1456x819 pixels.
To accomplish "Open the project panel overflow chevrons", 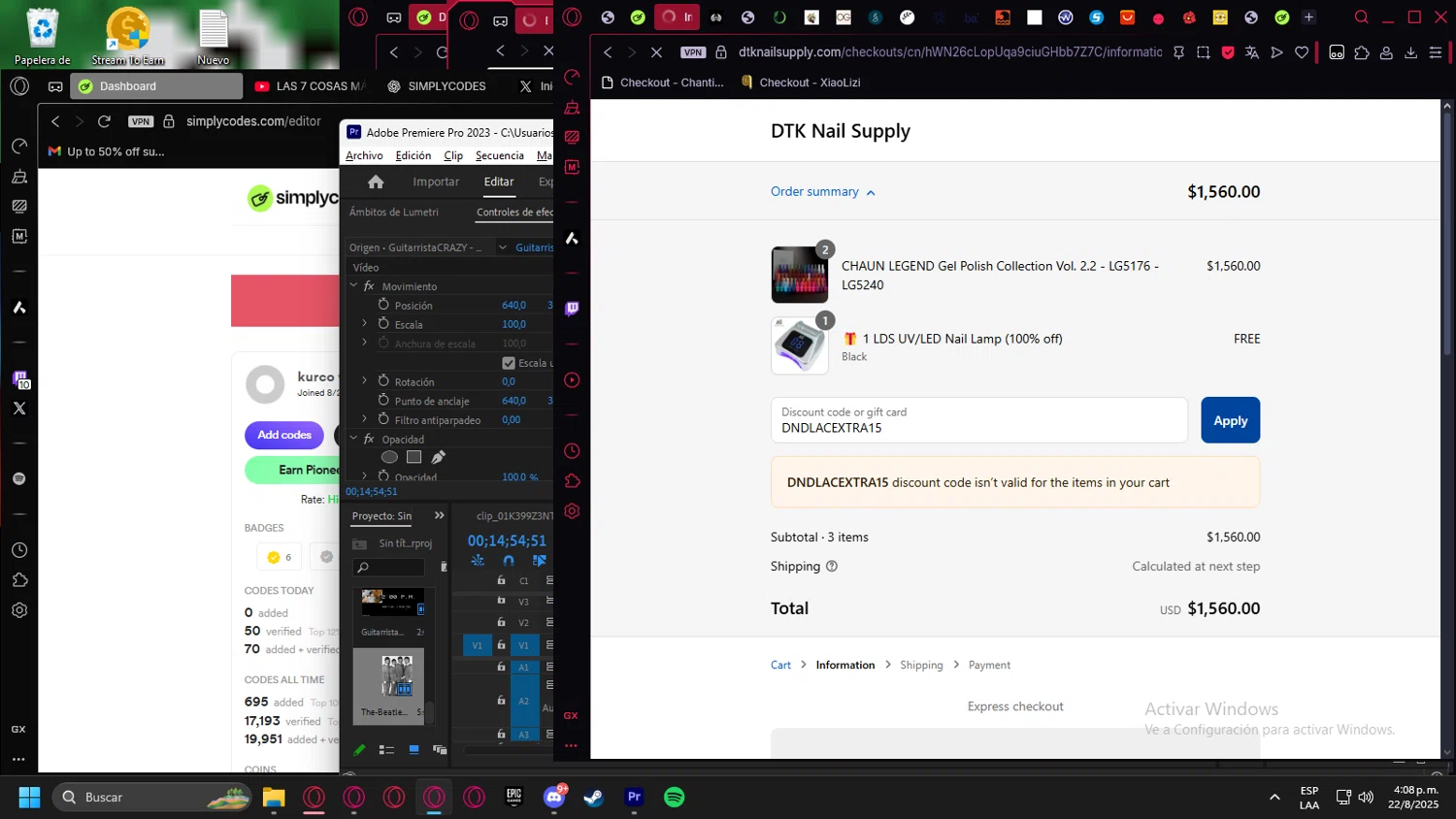I will coord(439,515).
